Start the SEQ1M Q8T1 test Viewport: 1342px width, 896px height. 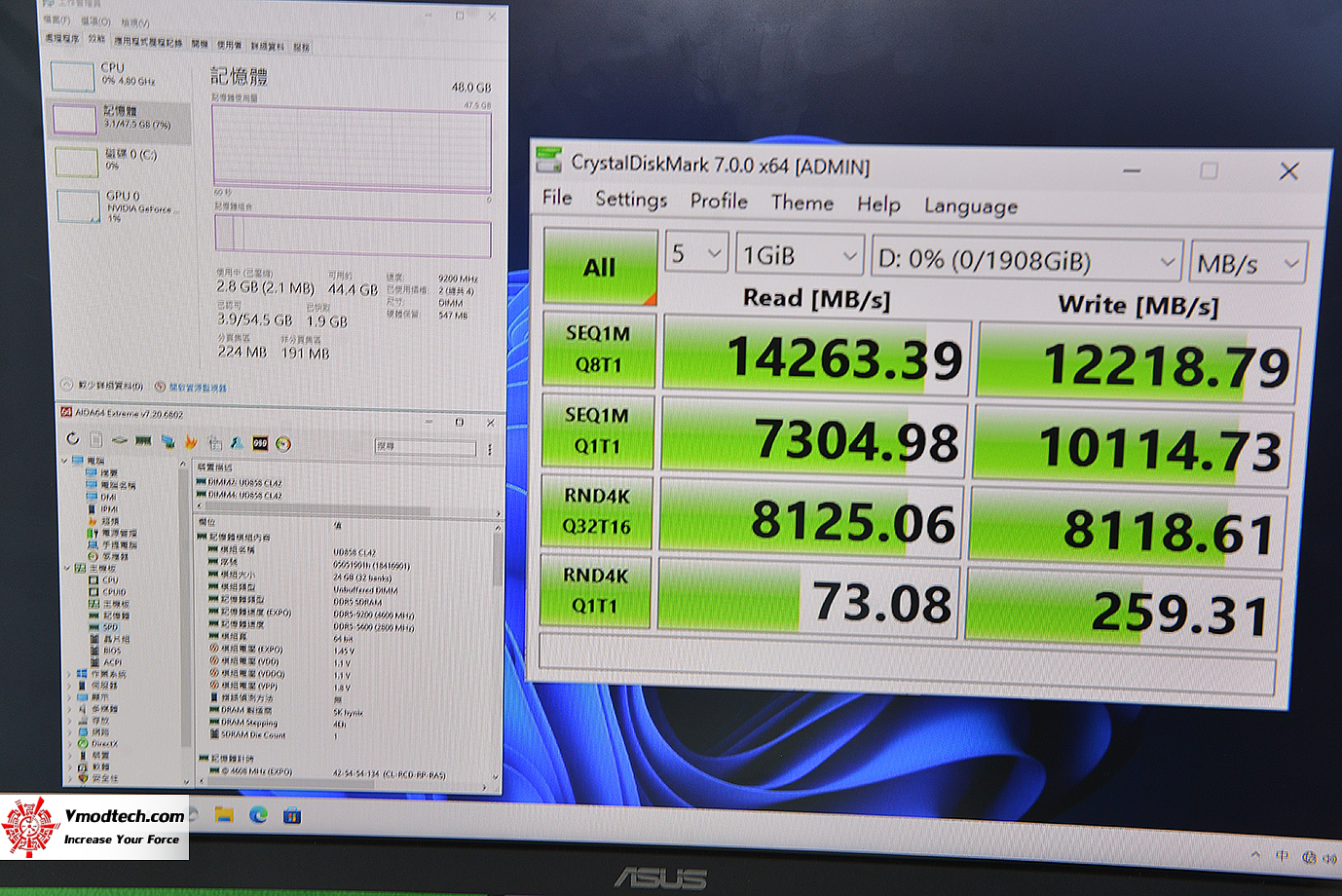click(598, 349)
